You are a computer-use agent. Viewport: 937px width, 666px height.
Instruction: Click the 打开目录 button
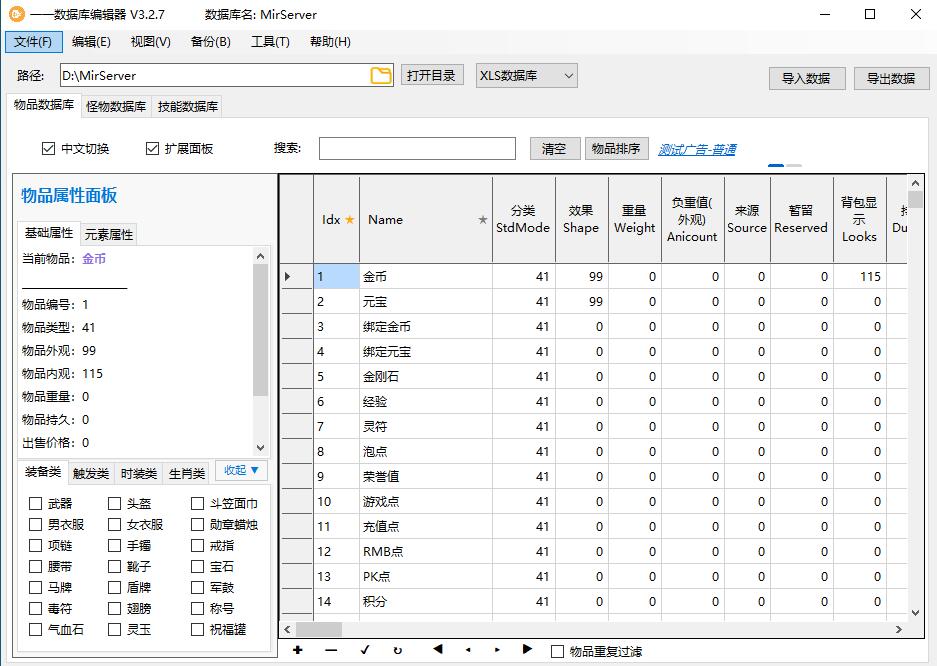tap(431, 75)
